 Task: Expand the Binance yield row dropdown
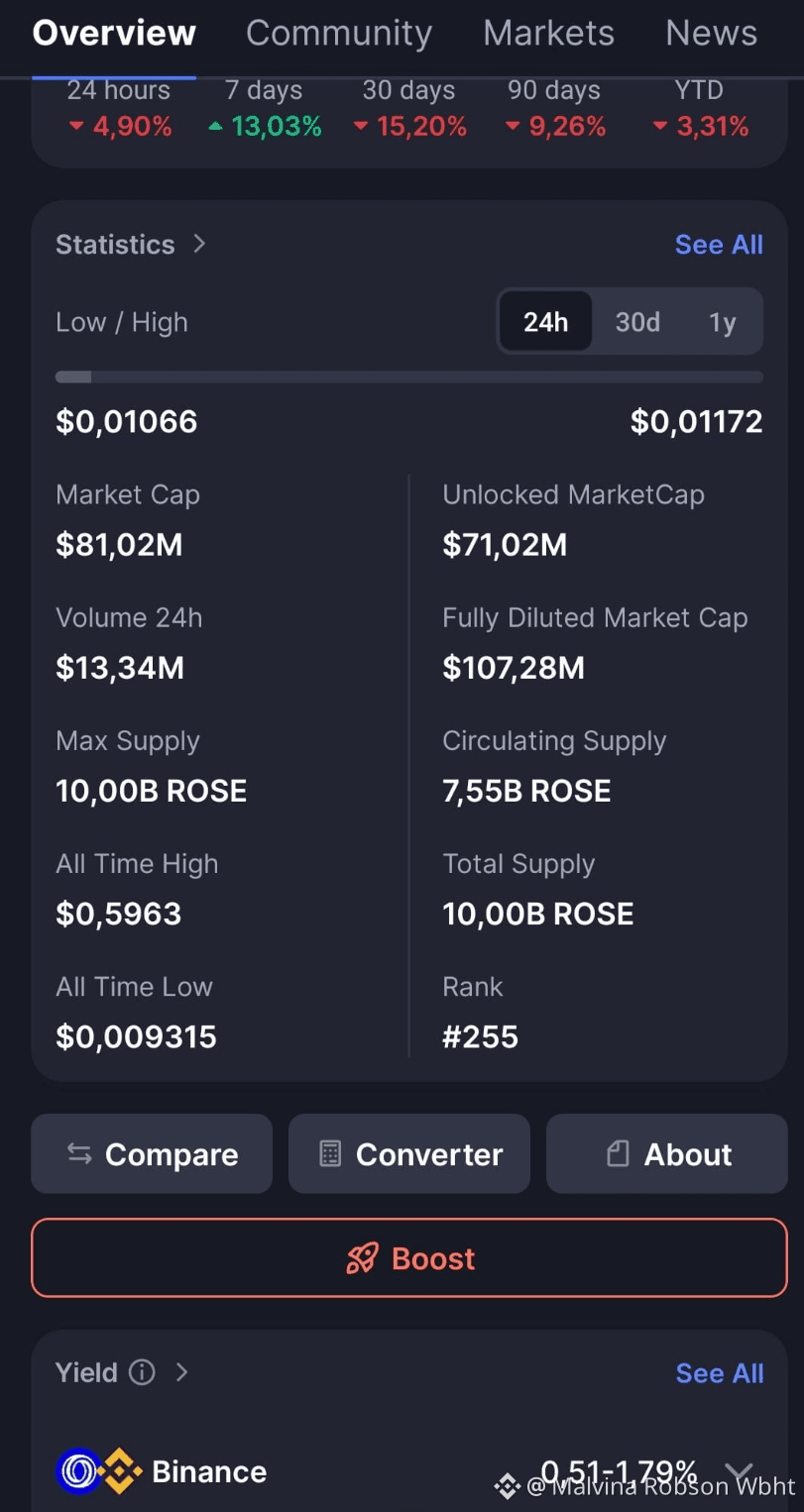(739, 1471)
